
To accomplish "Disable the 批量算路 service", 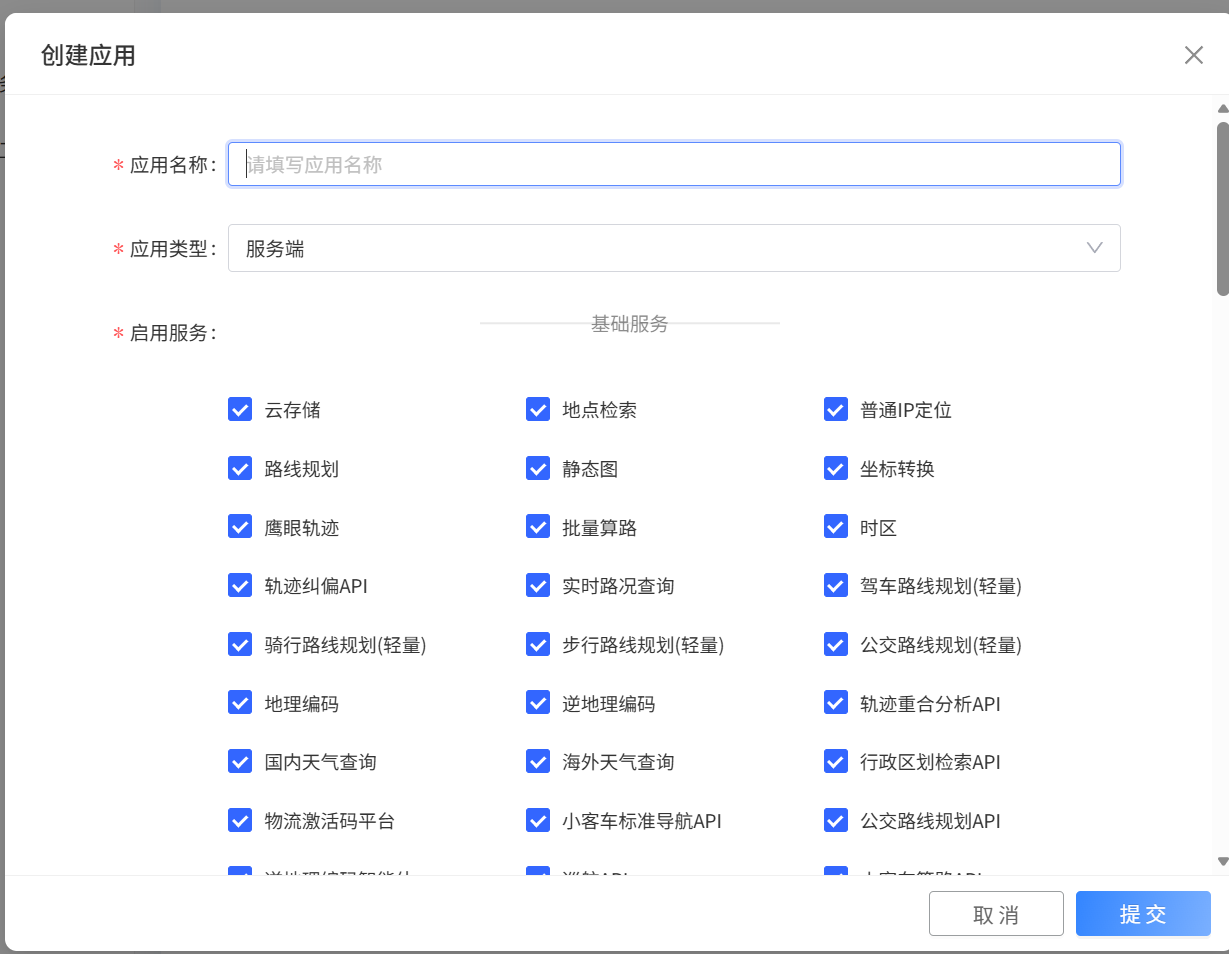I will click(538, 527).
